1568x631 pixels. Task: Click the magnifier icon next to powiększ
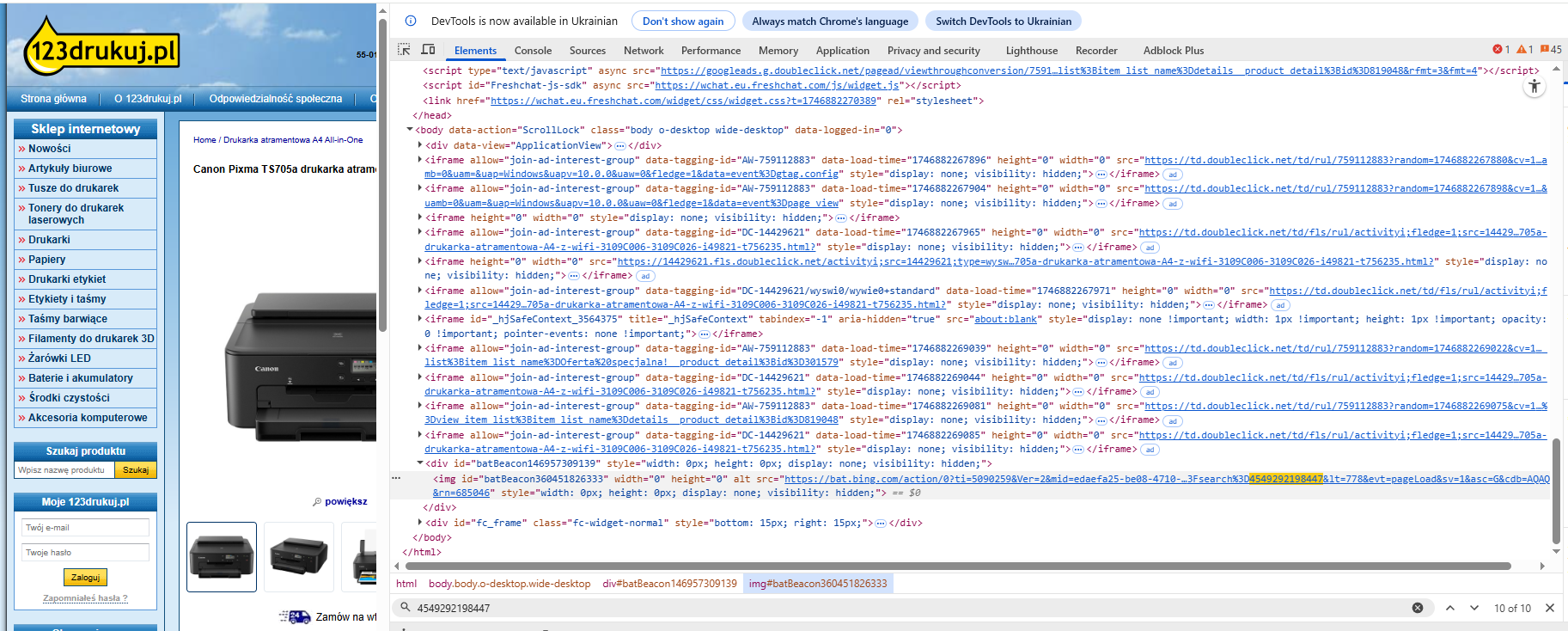point(317,501)
